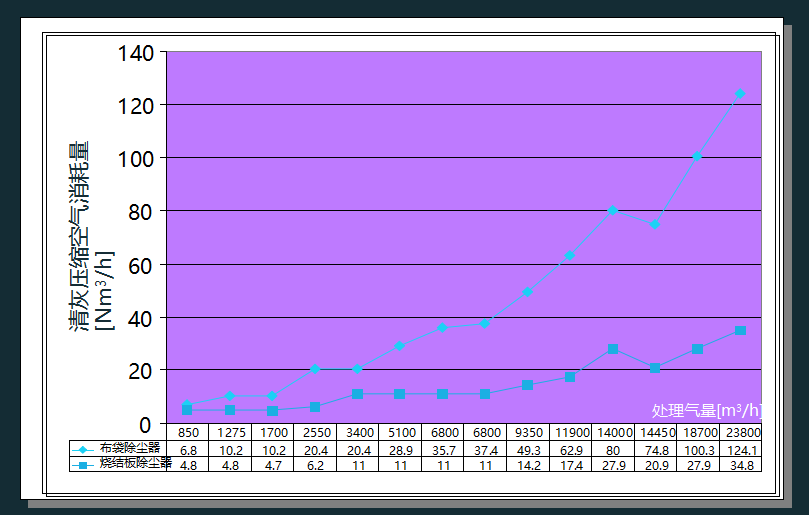Click the diamond data point above column 18700
This screenshot has height=515, width=809.
pyautogui.click(x=697, y=156)
